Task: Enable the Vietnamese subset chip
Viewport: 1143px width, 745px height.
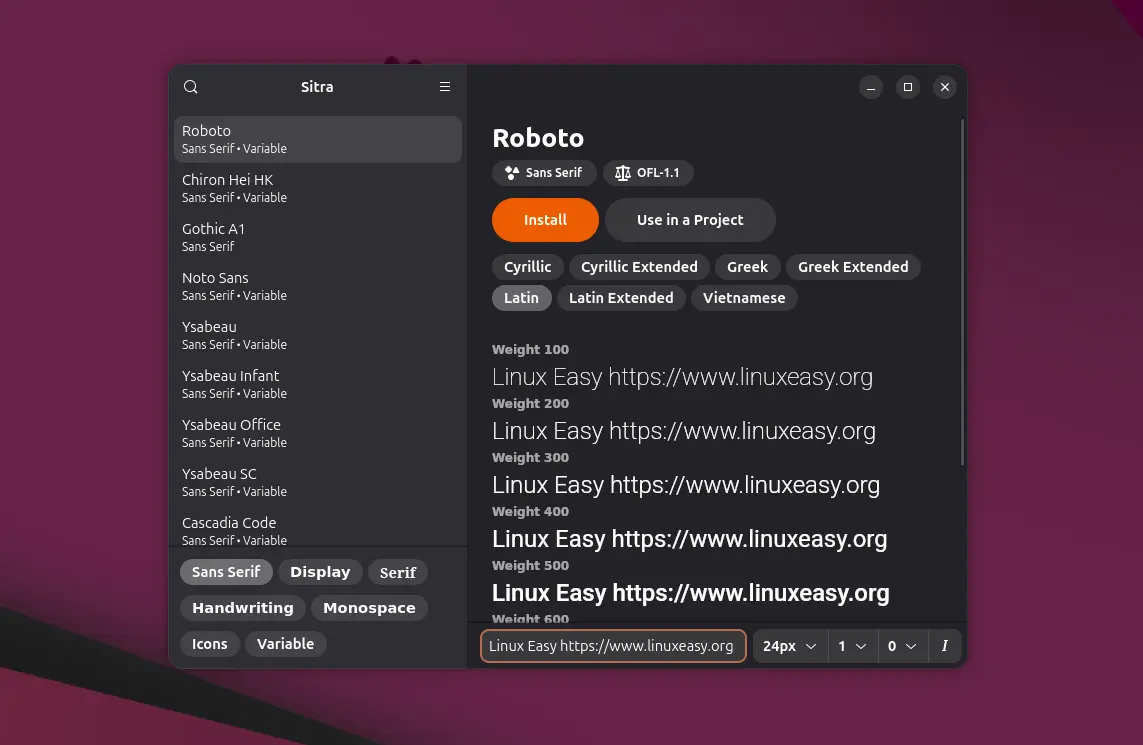Action: pos(744,297)
